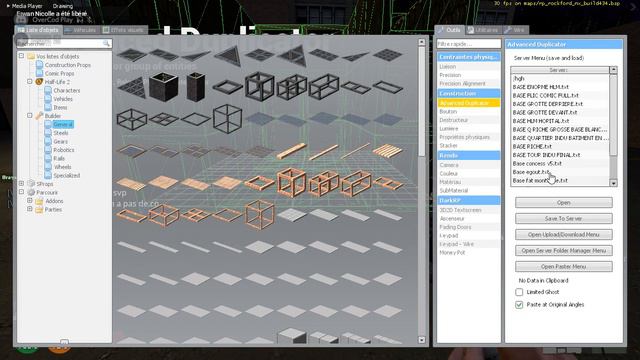Click the prop list vertical scrollbar thumb
Screen dimensions: 640x360
point(422,102)
